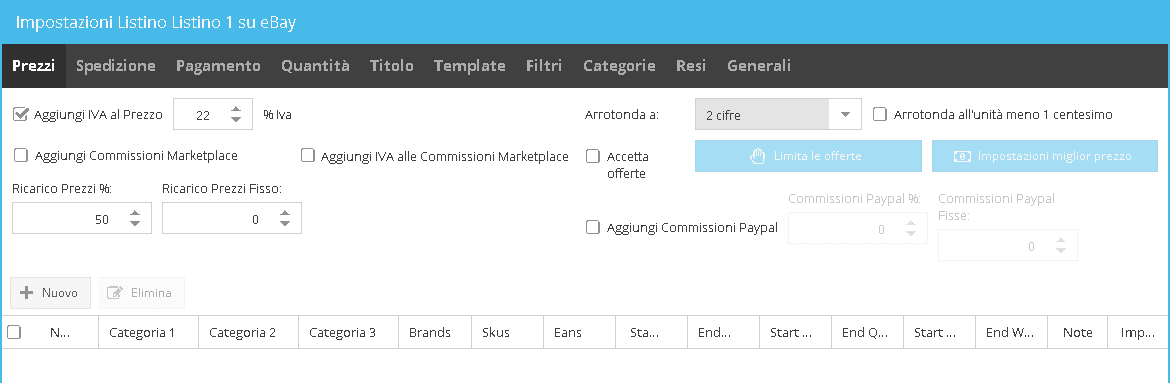Screen dimensions: 1170x383
Task: Click the Elimina button
Action: (142, 293)
